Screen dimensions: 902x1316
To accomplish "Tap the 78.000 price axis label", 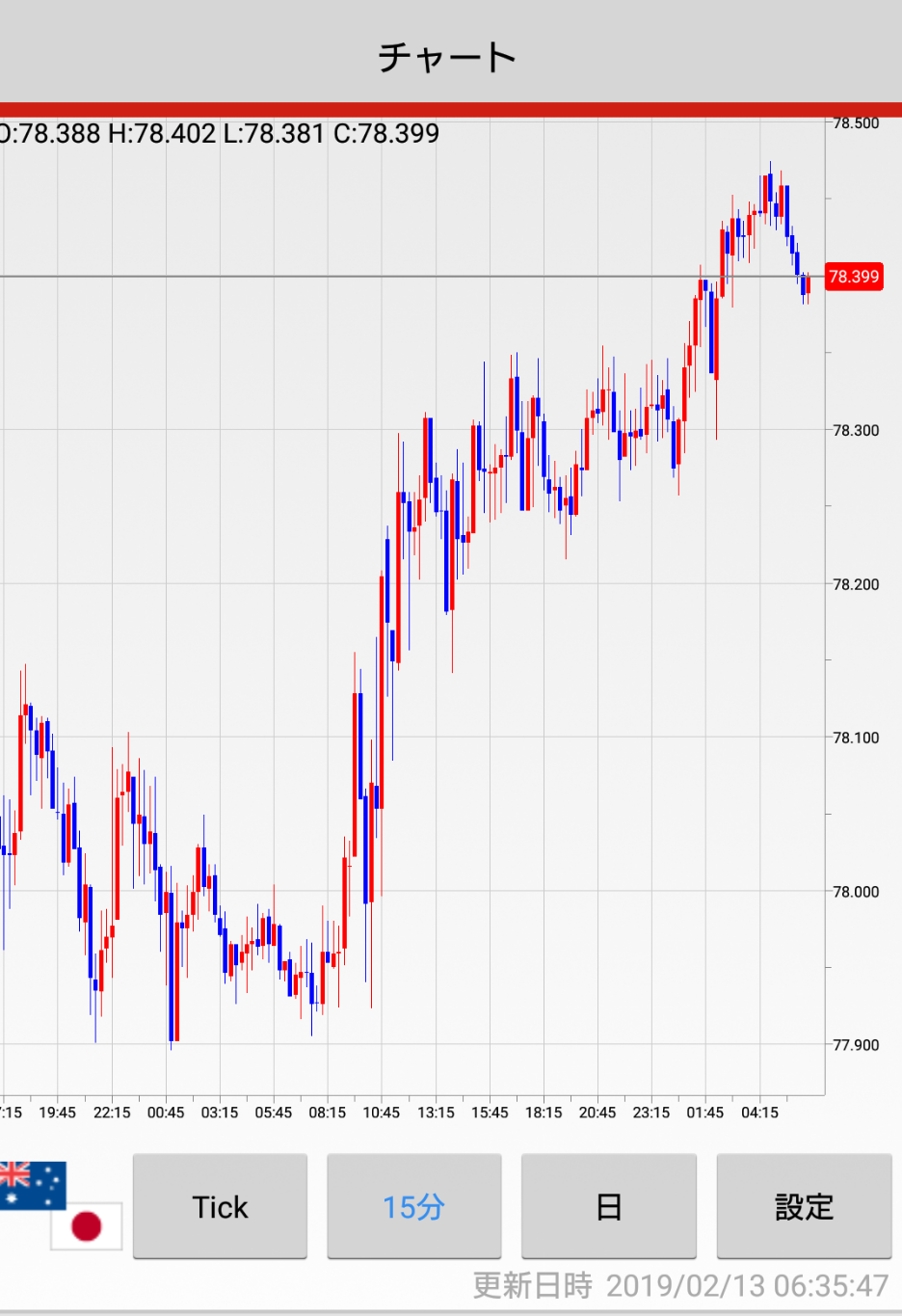I will click(x=856, y=892).
